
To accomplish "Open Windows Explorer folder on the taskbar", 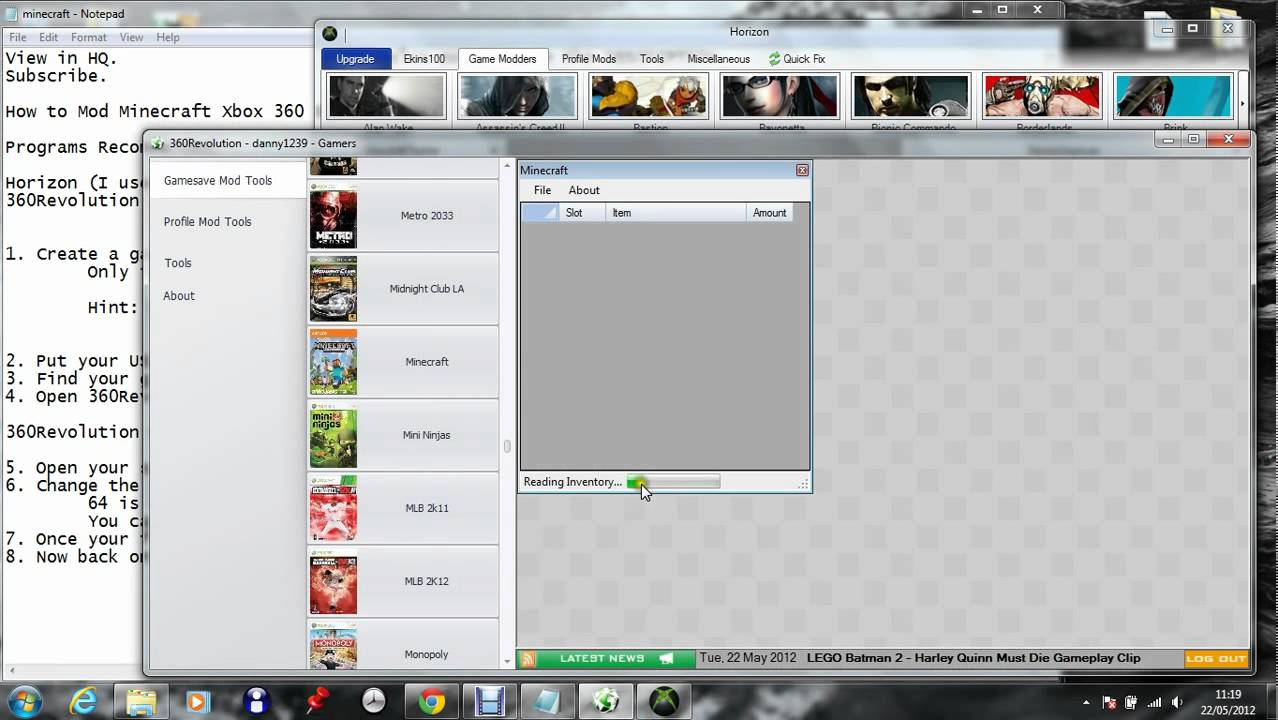I will (x=142, y=701).
